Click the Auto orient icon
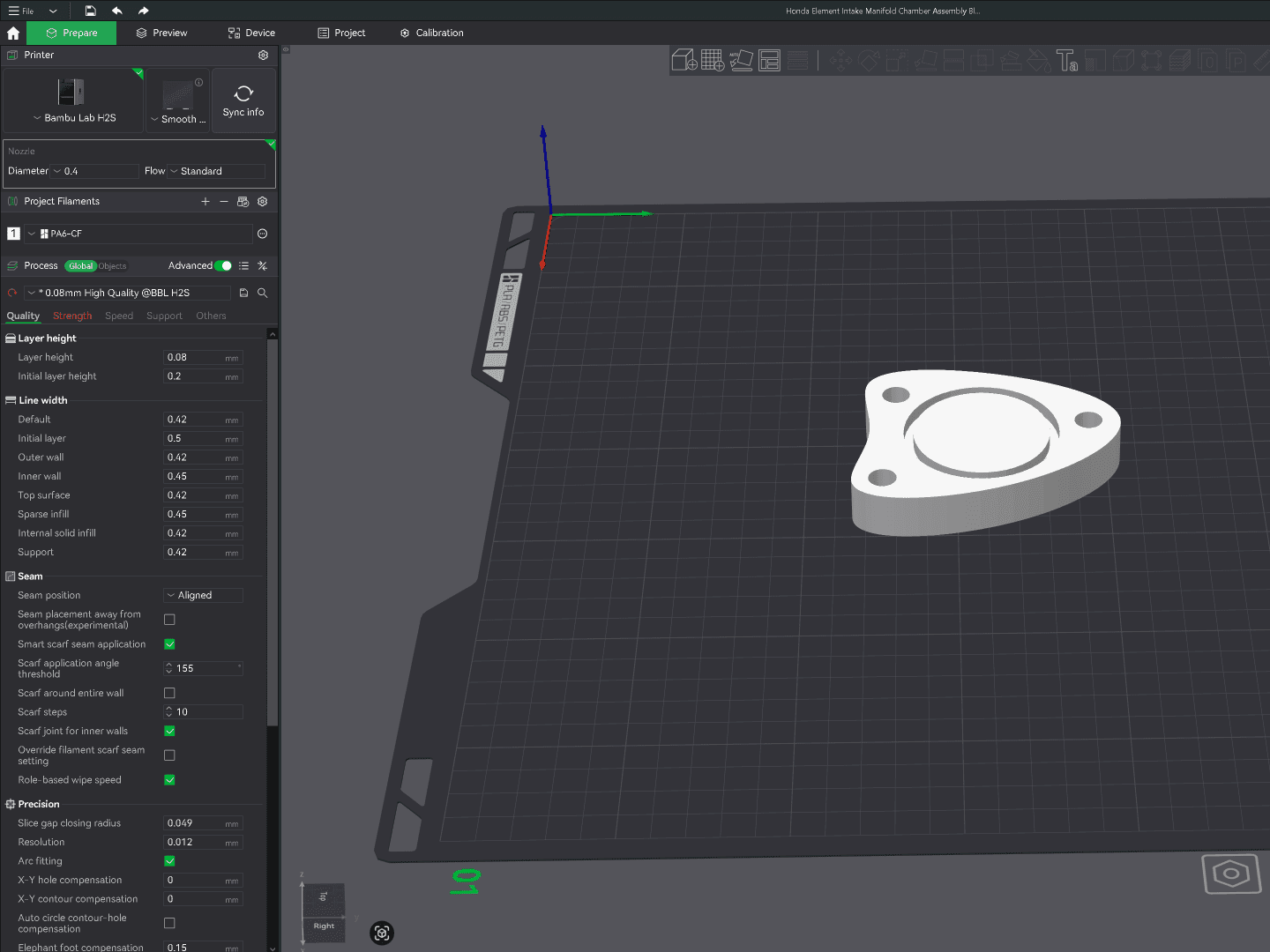 [741, 60]
